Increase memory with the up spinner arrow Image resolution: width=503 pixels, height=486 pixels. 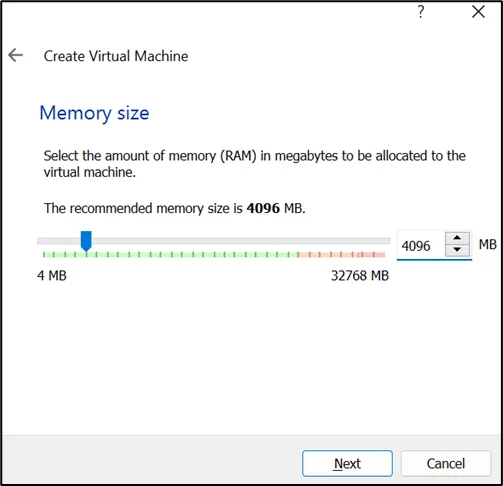[x=457, y=238]
